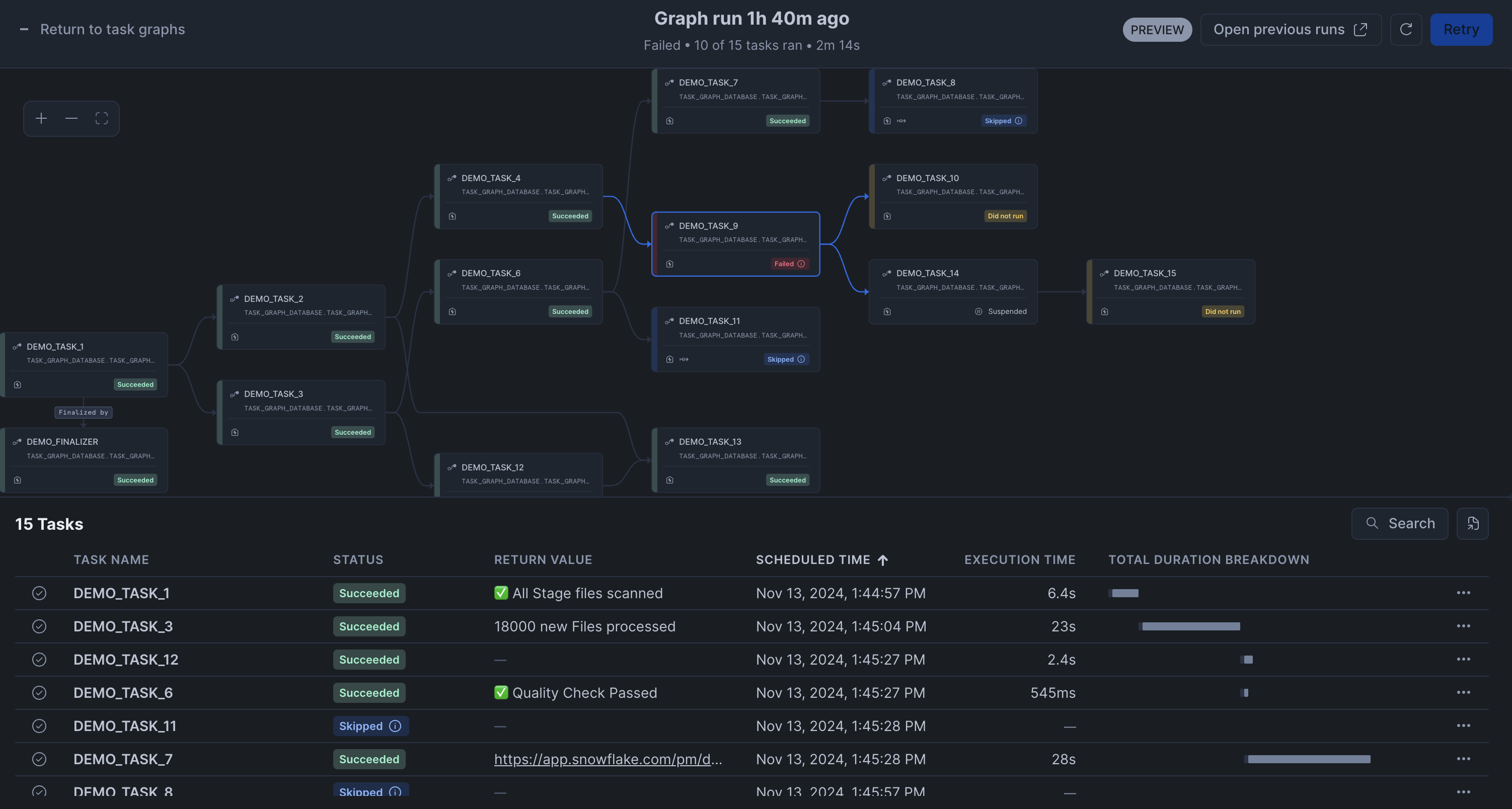Select the DEMO_TASK_14 suspended graph node
1512x809 pixels.
953,292
